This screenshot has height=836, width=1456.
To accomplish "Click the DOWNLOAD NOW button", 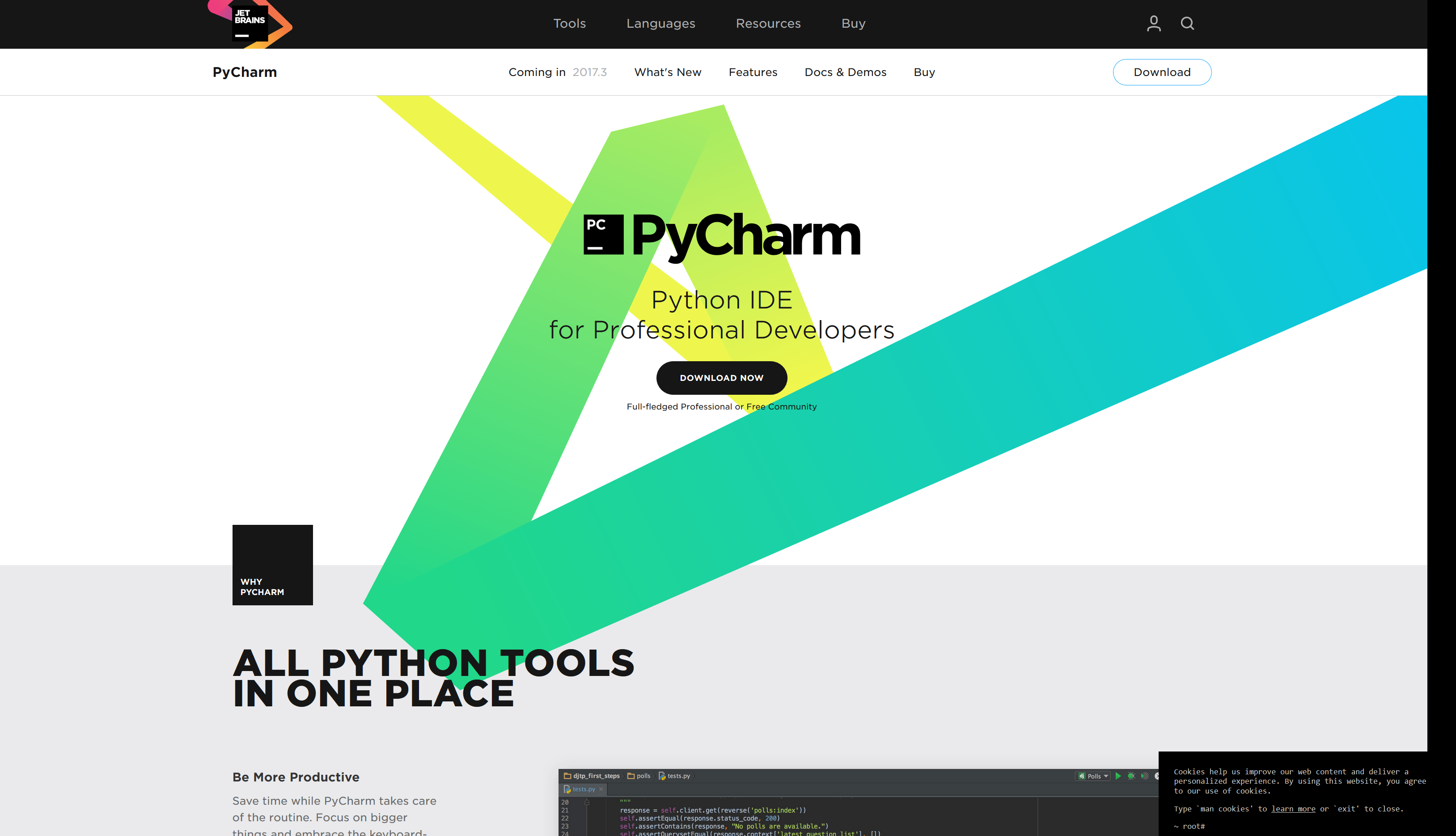I will point(722,378).
